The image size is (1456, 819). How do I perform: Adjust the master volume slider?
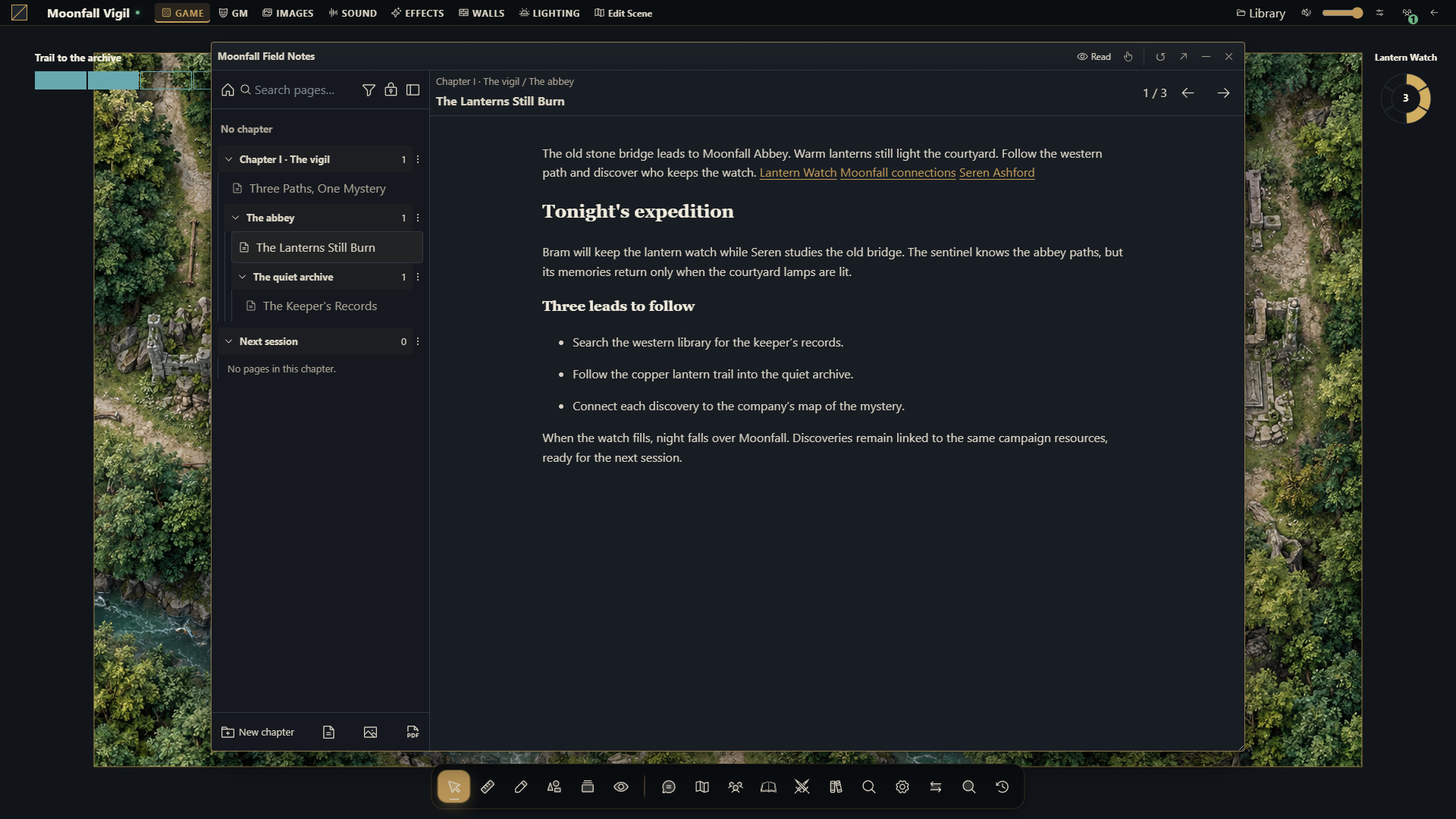tap(1342, 13)
